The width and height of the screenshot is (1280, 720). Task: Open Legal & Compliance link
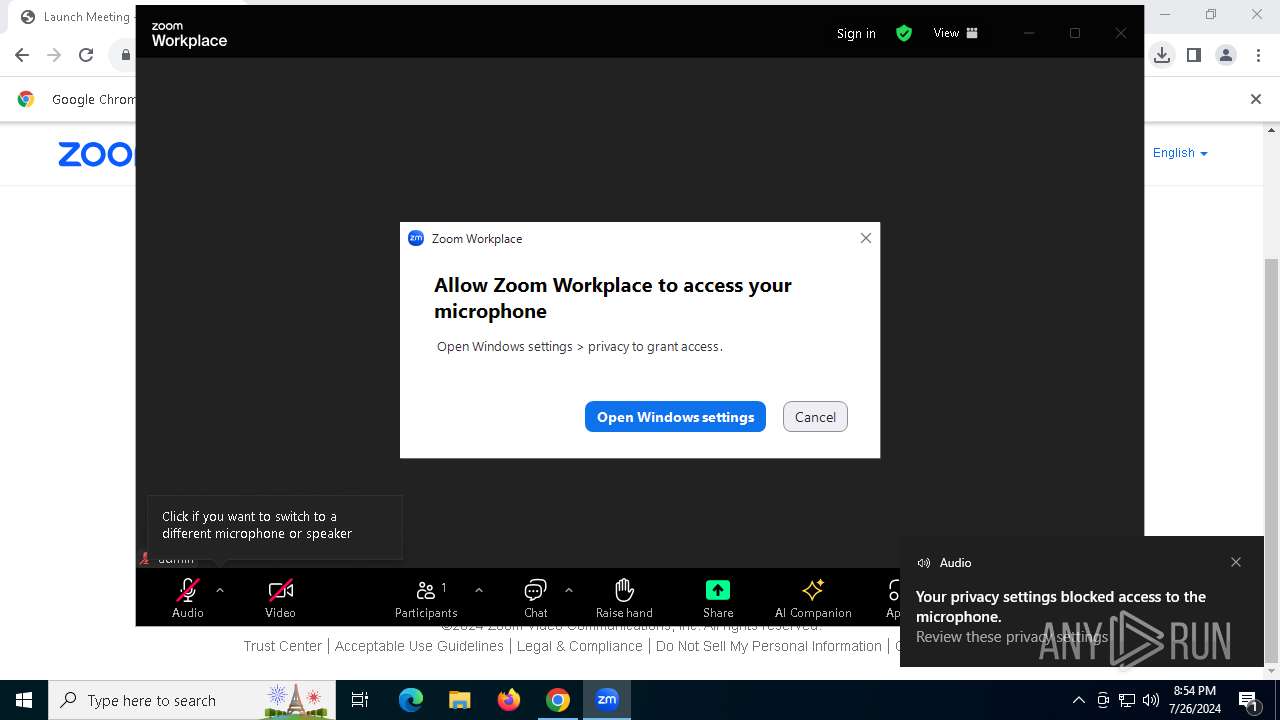(x=580, y=646)
